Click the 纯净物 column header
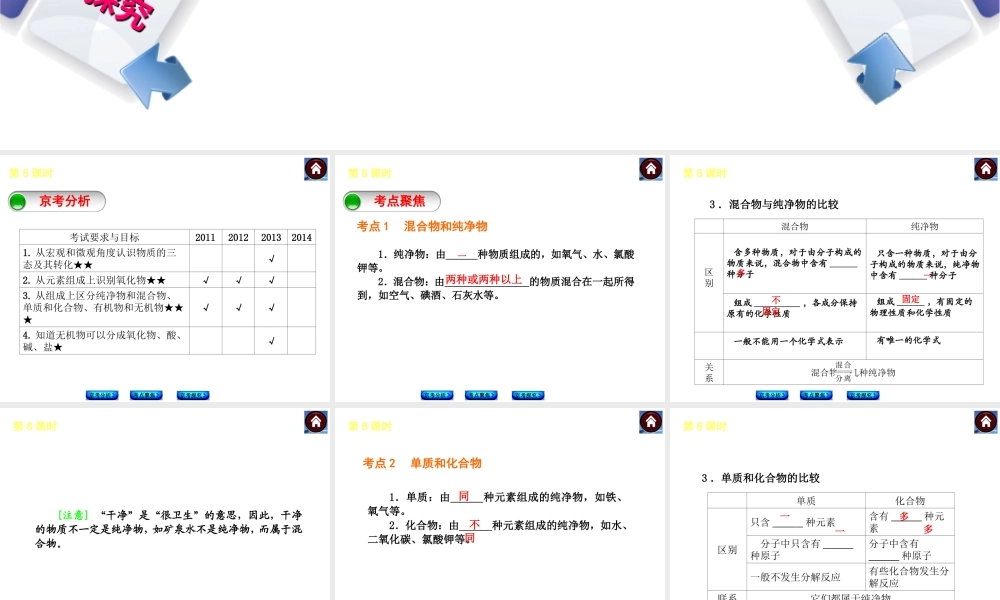This screenshot has height=600, width=1000. (925, 226)
